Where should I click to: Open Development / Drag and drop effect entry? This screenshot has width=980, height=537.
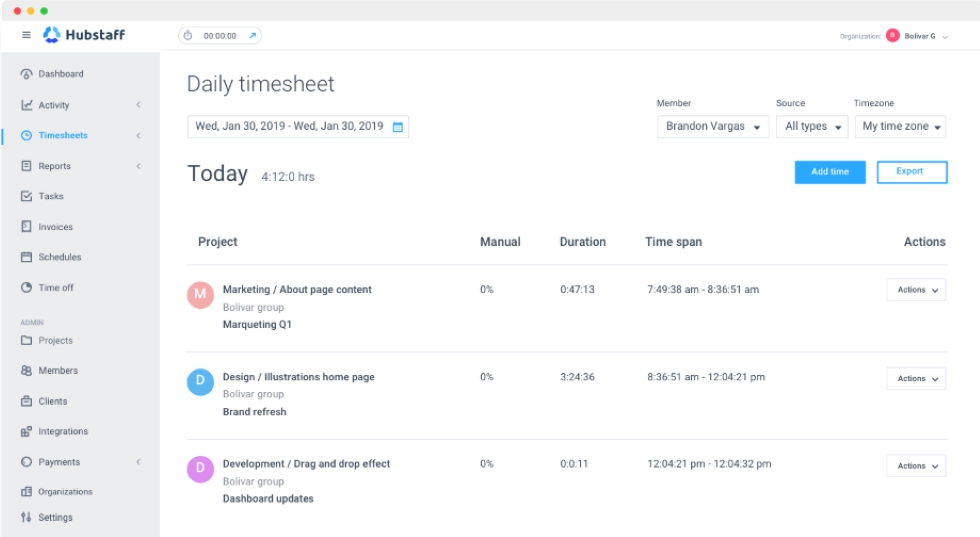coord(306,464)
